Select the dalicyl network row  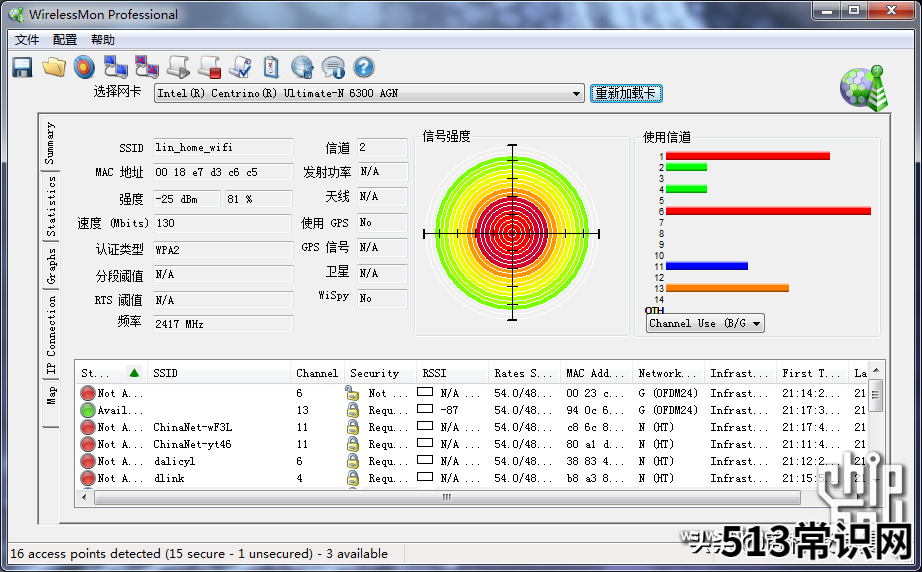click(473, 461)
